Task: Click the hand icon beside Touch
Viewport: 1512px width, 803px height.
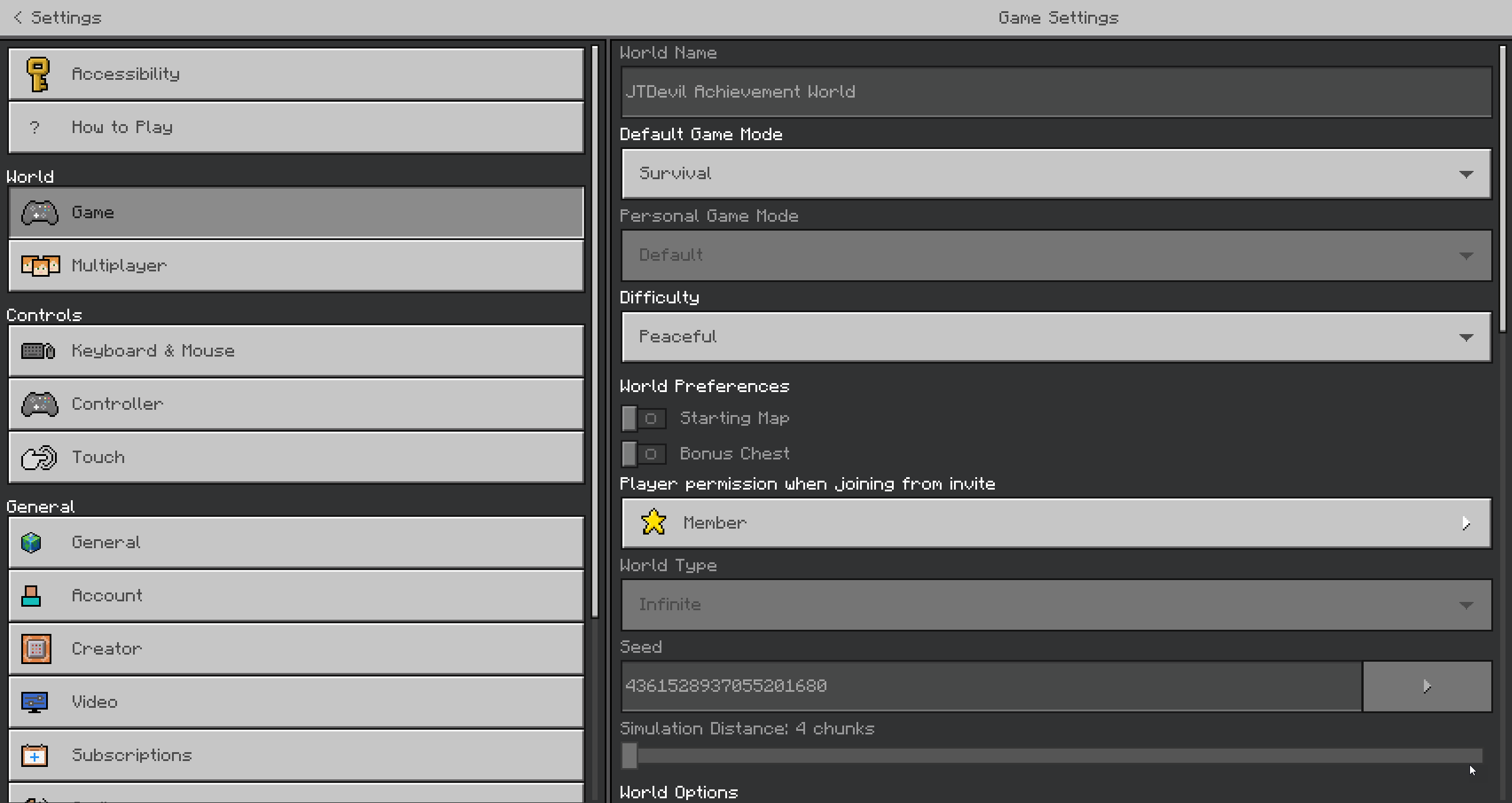Action: coord(39,458)
